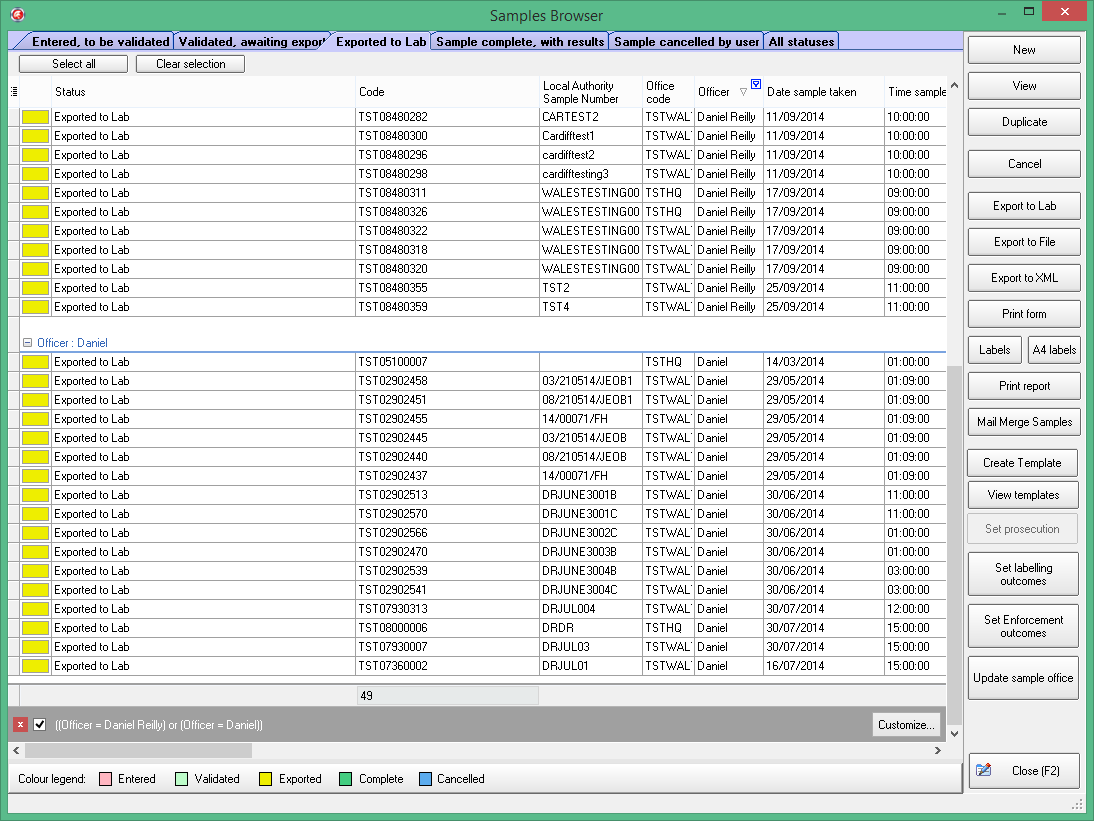1094x821 pixels.
Task: Click the sort arrow in the Officer header
Action: (x=743, y=92)
